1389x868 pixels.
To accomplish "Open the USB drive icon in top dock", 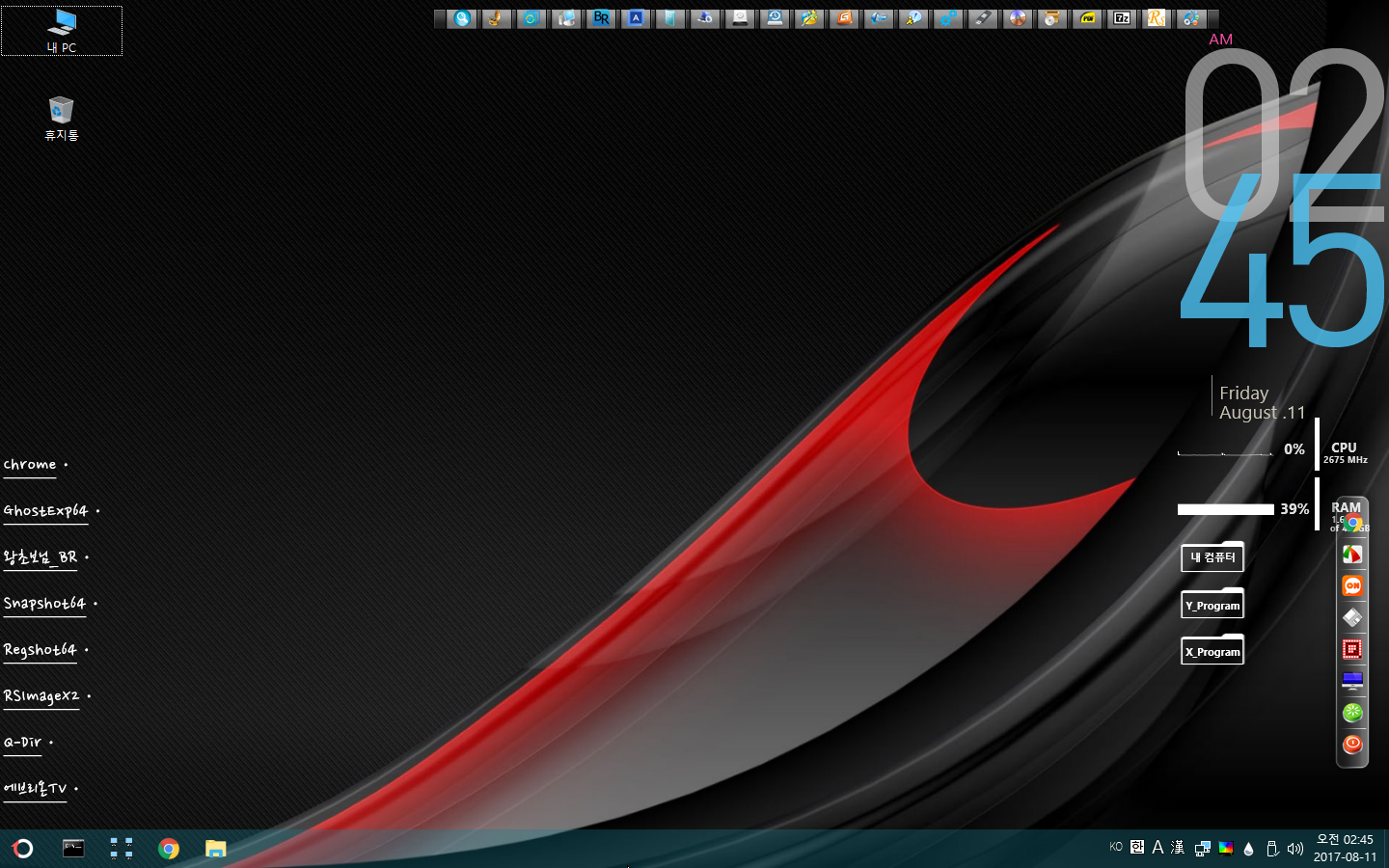I will tap(983, 18).
